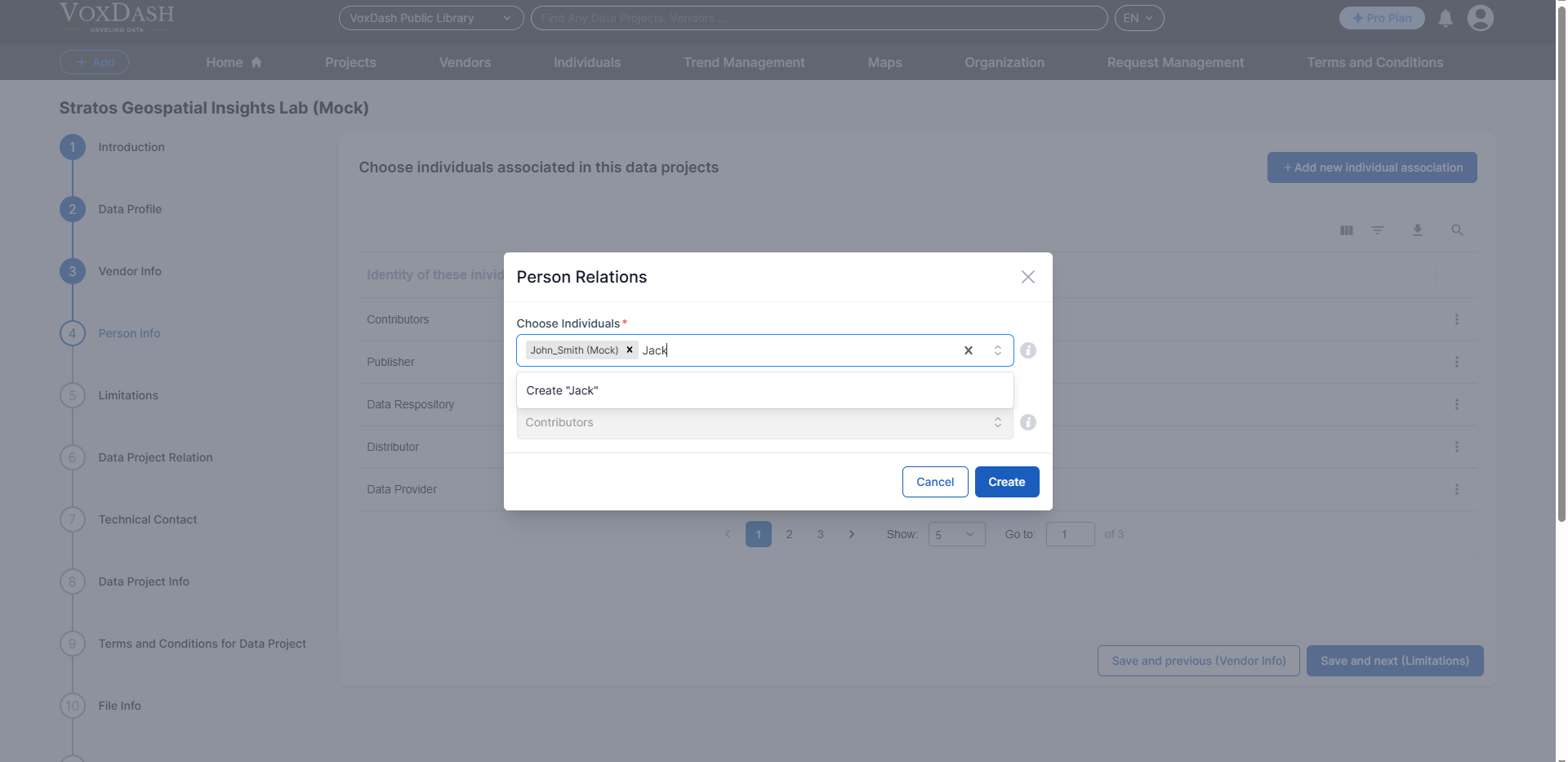Click the Pro Plan badge
The height and width of the screenshot is (762, 1568).
pyautogui.click(x=1382, y=18)
